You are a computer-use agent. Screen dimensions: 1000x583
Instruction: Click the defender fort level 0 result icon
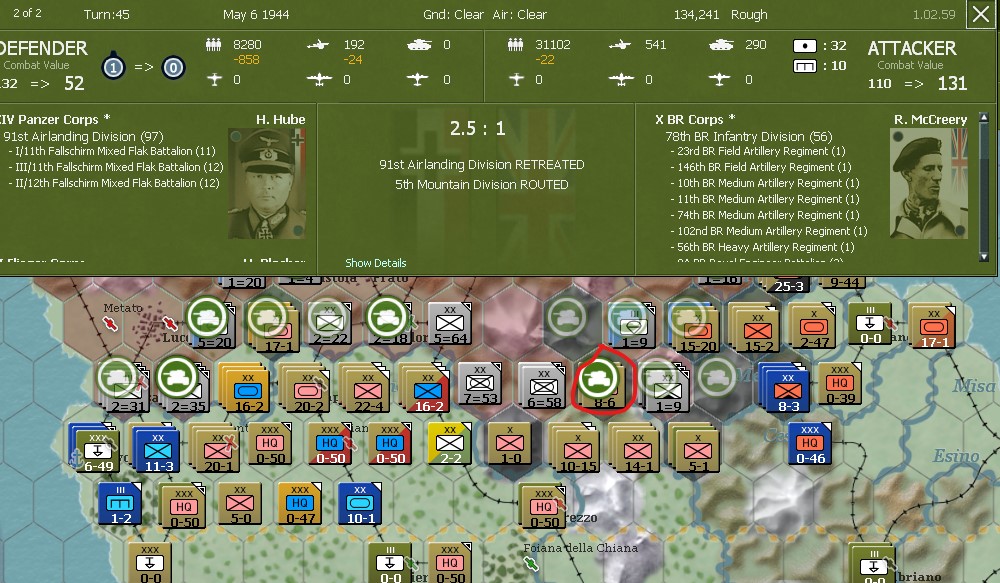[173, 67]
